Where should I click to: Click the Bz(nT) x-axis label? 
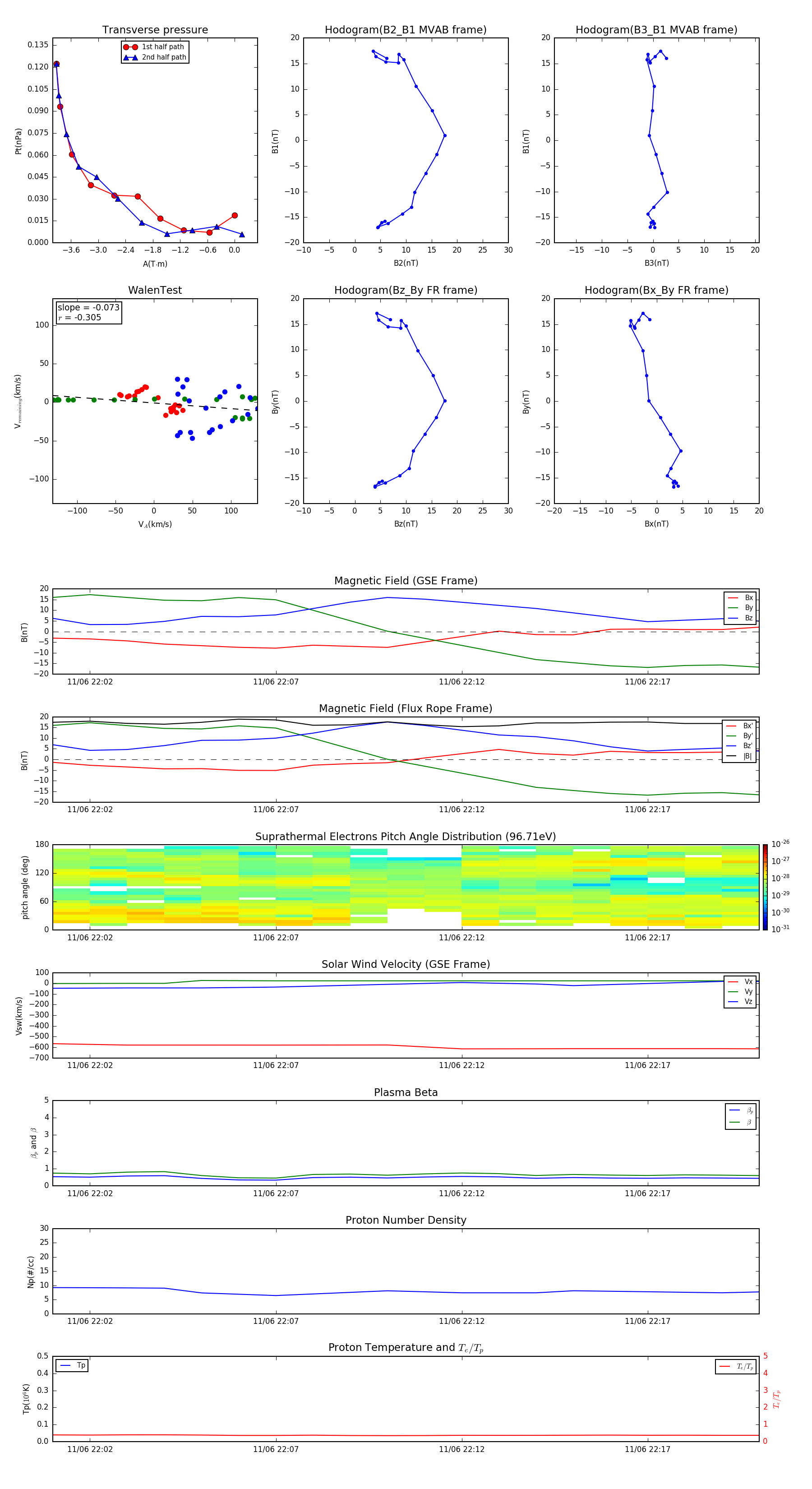406,524
